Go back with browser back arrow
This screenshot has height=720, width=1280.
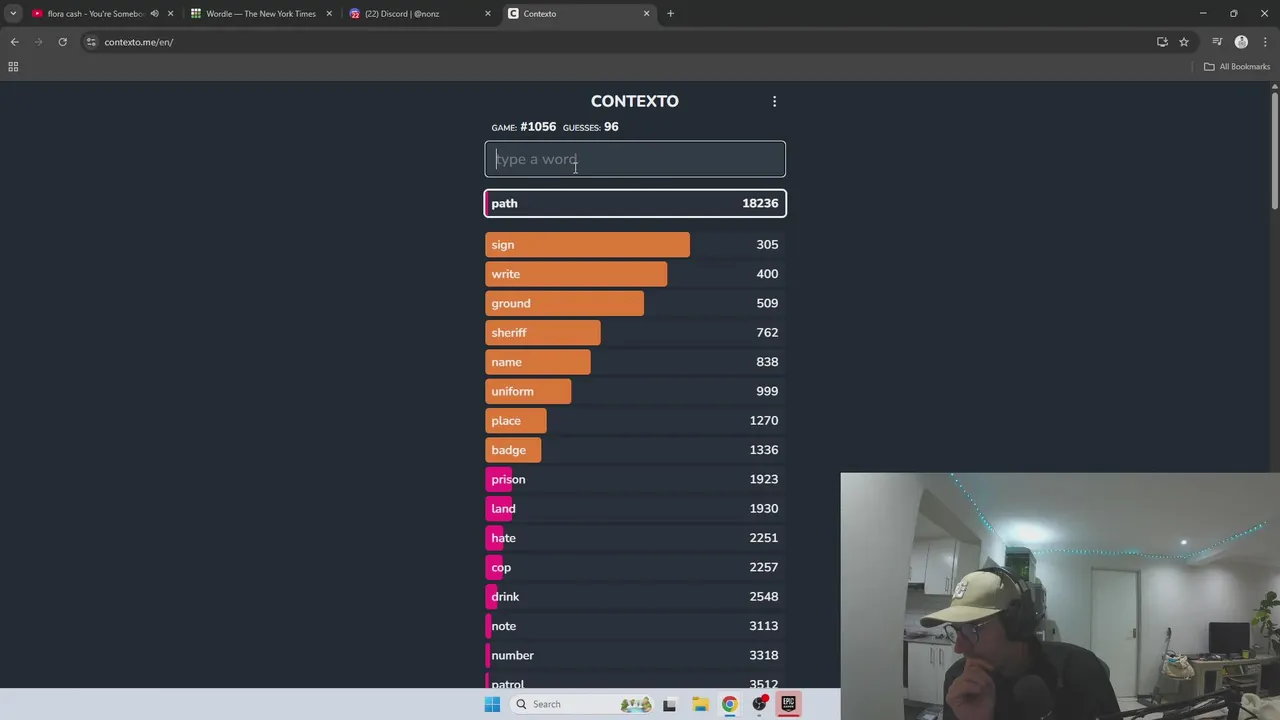[x=14, y=42]
